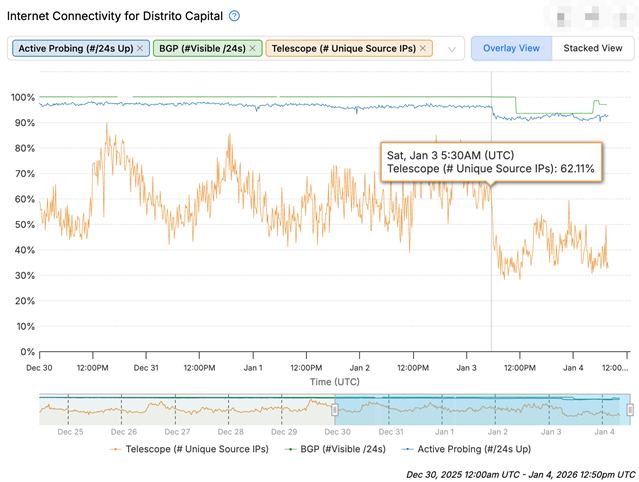Click the Dec 27 region in the navigator

(x=177, y=410)
